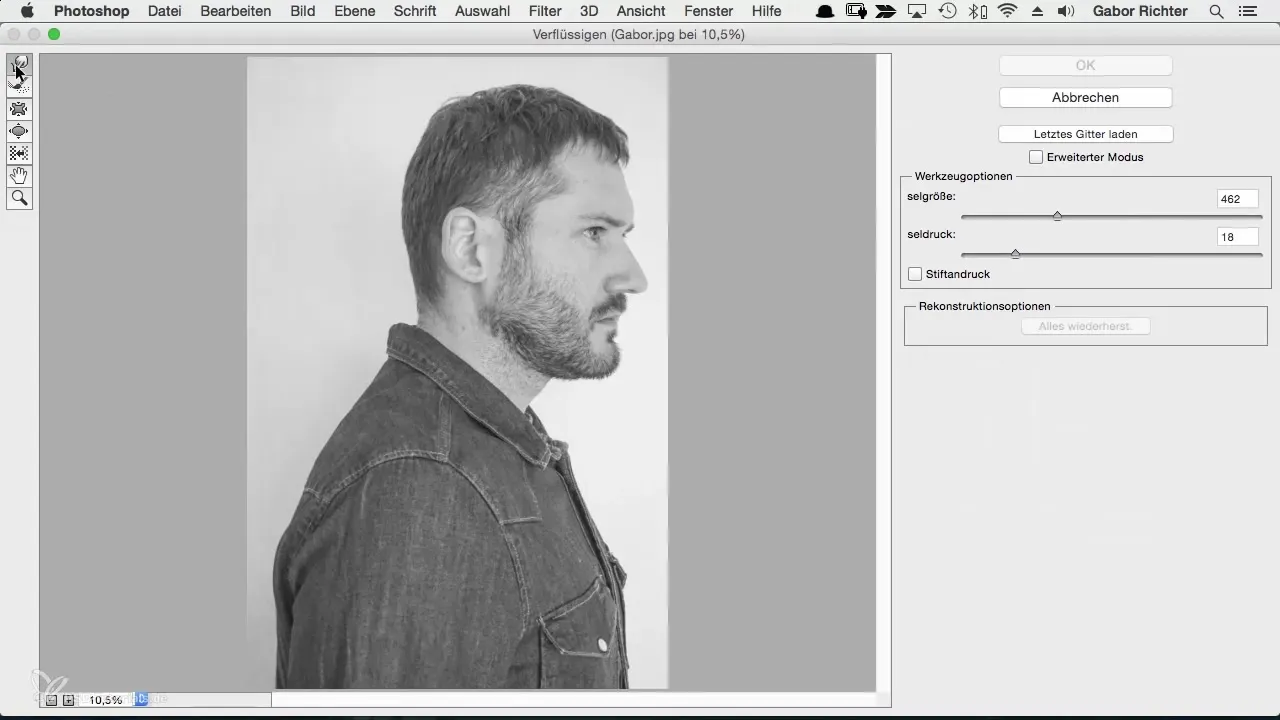Click the 10,5% zoom field
Viewport: 1280px width, 720px height.
pyautogui.click(x=106, y=700)
